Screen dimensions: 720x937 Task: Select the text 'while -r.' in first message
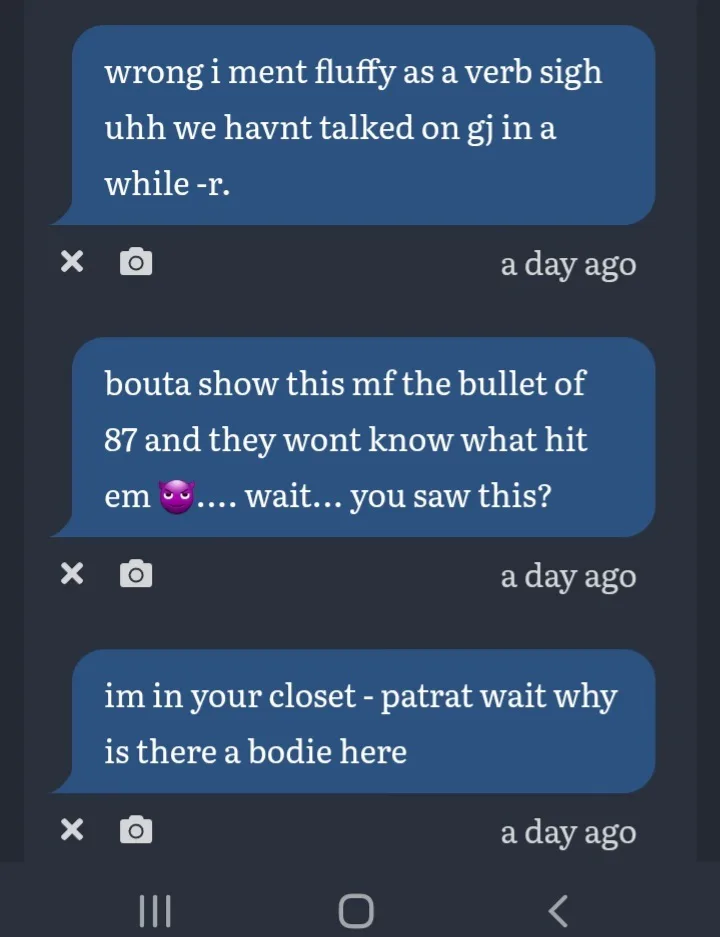coord(167,183)
